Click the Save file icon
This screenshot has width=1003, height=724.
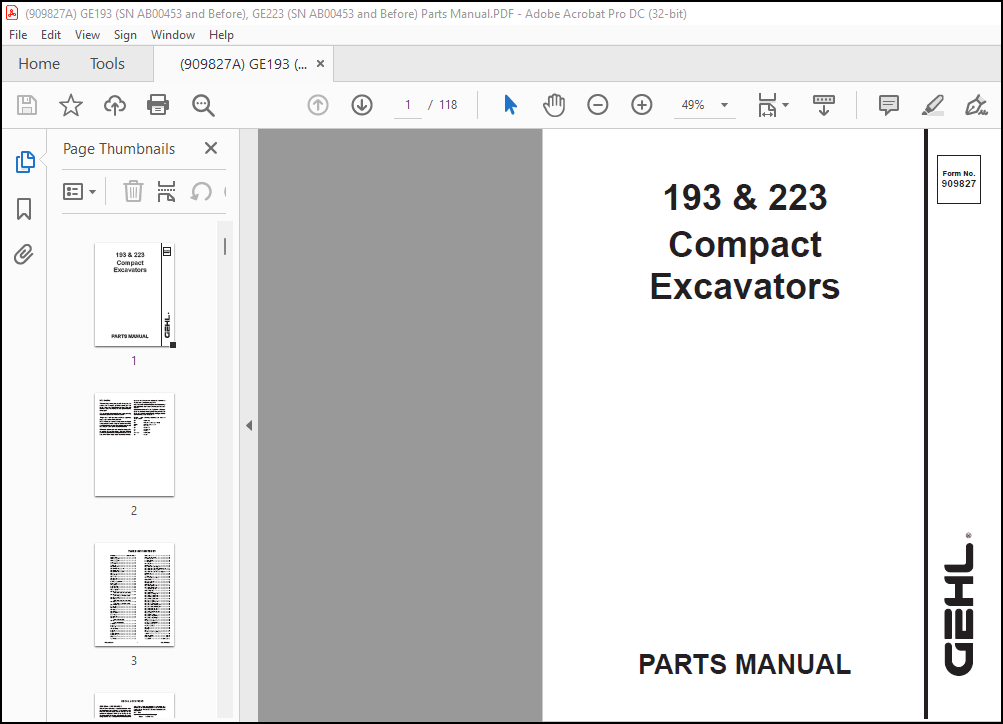pyautogui.click(x=27, y=105)
